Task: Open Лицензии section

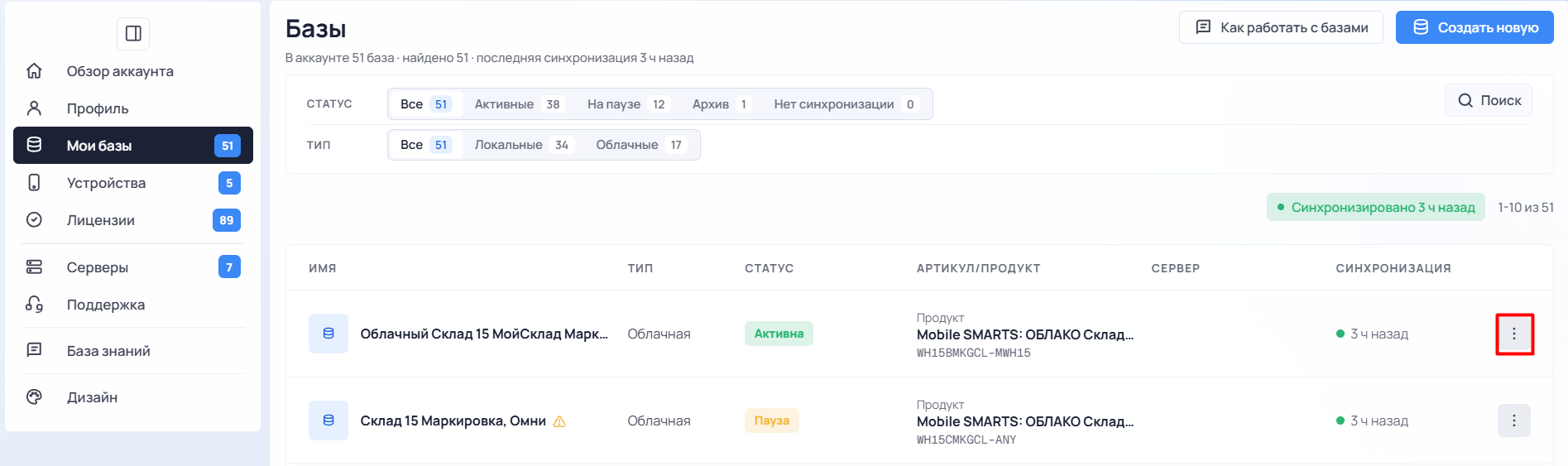Action: click(x=133, y=219)
